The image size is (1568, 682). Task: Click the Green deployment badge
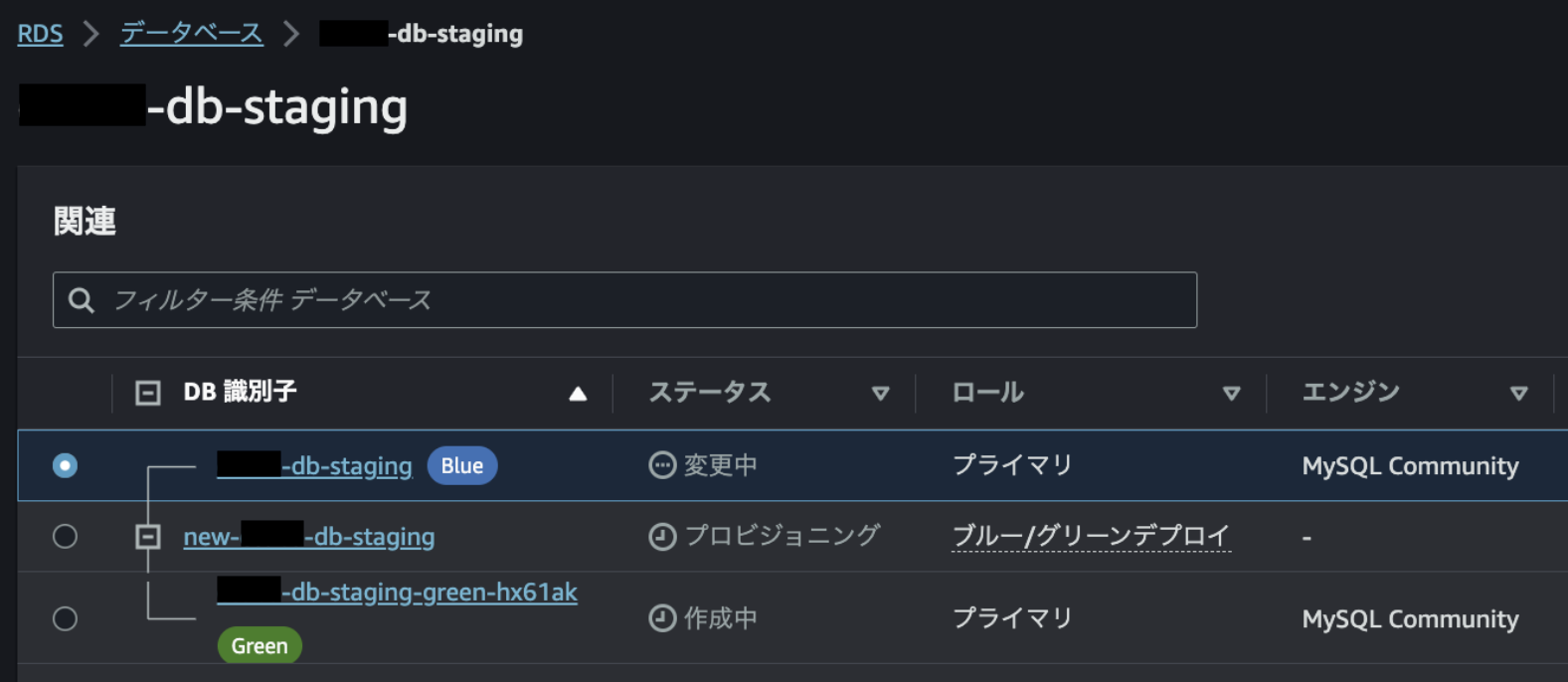260,646
